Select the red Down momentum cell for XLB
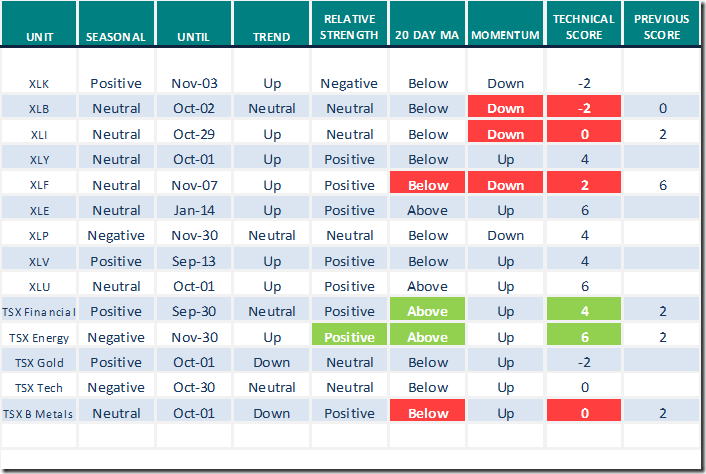Screen dimensions: 706x474 505,109
